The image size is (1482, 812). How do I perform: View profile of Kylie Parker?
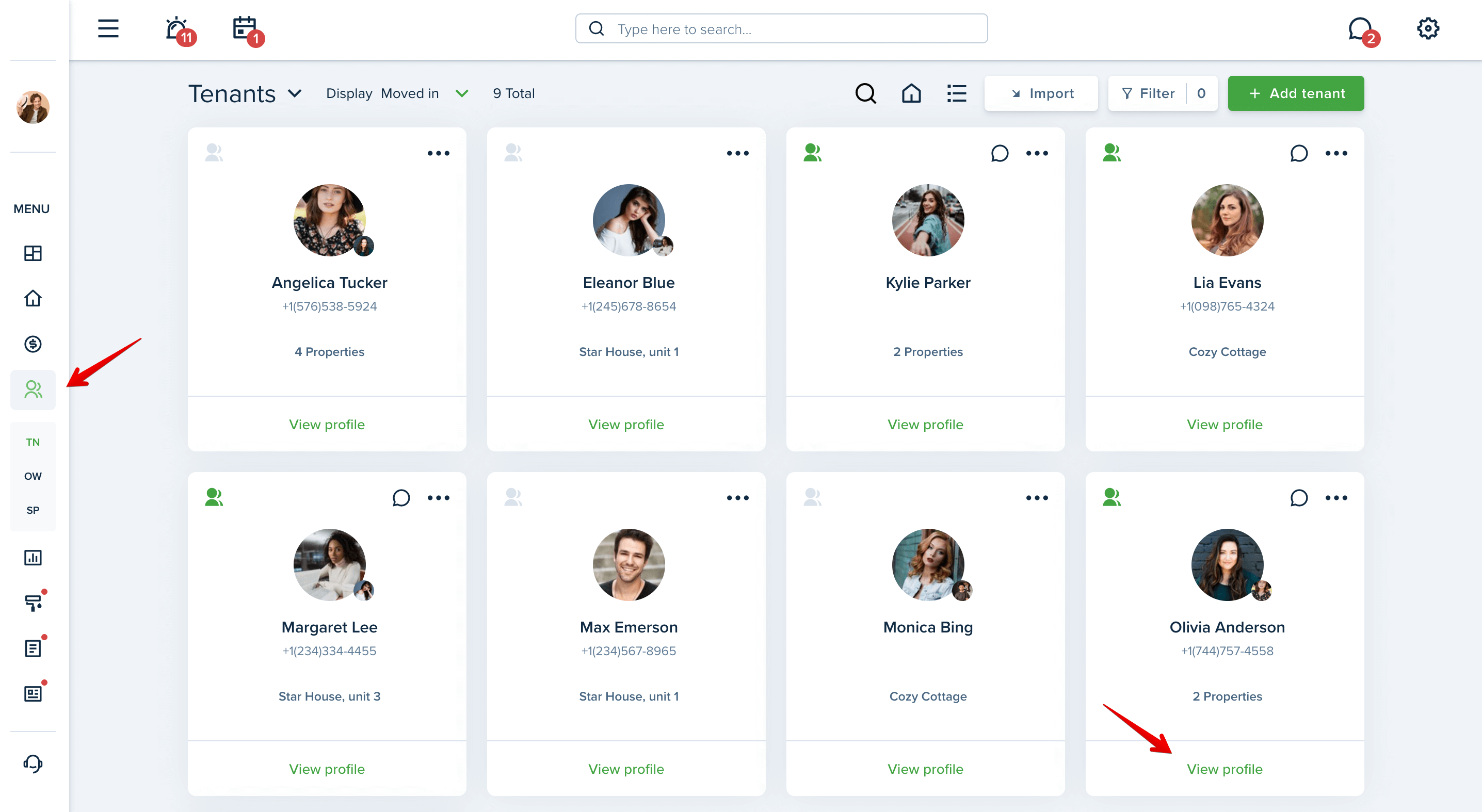(x=925, y=425)
